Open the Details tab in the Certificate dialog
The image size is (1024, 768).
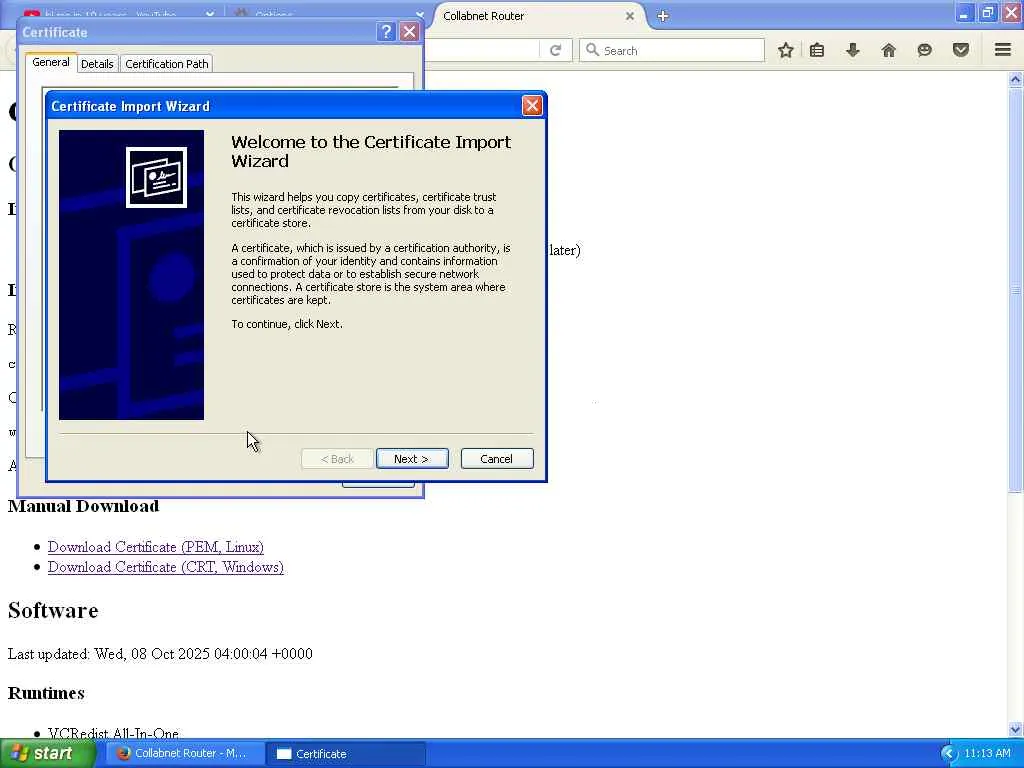[97, 63]
